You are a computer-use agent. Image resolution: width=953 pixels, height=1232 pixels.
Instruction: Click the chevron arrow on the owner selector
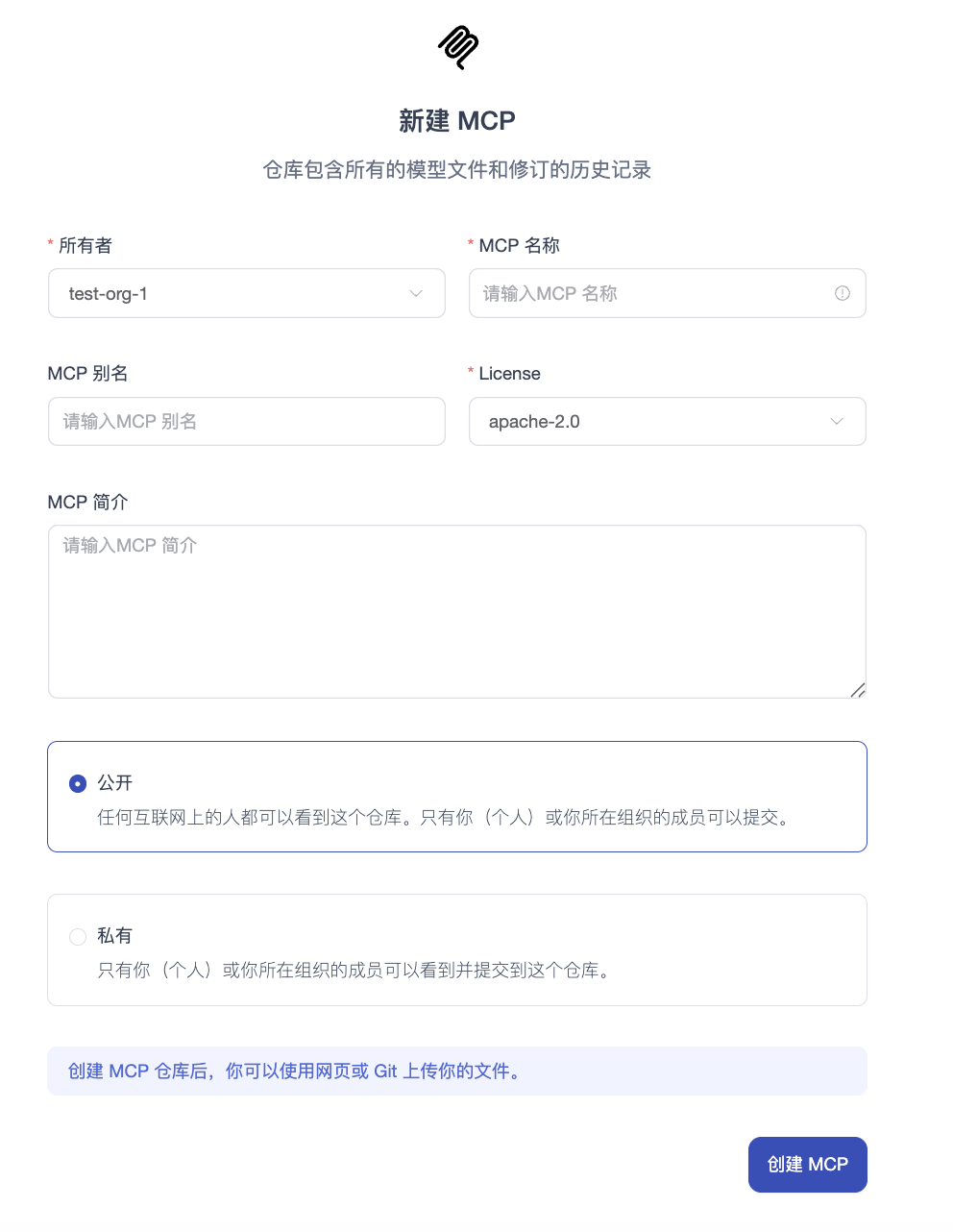coord(417,293)
